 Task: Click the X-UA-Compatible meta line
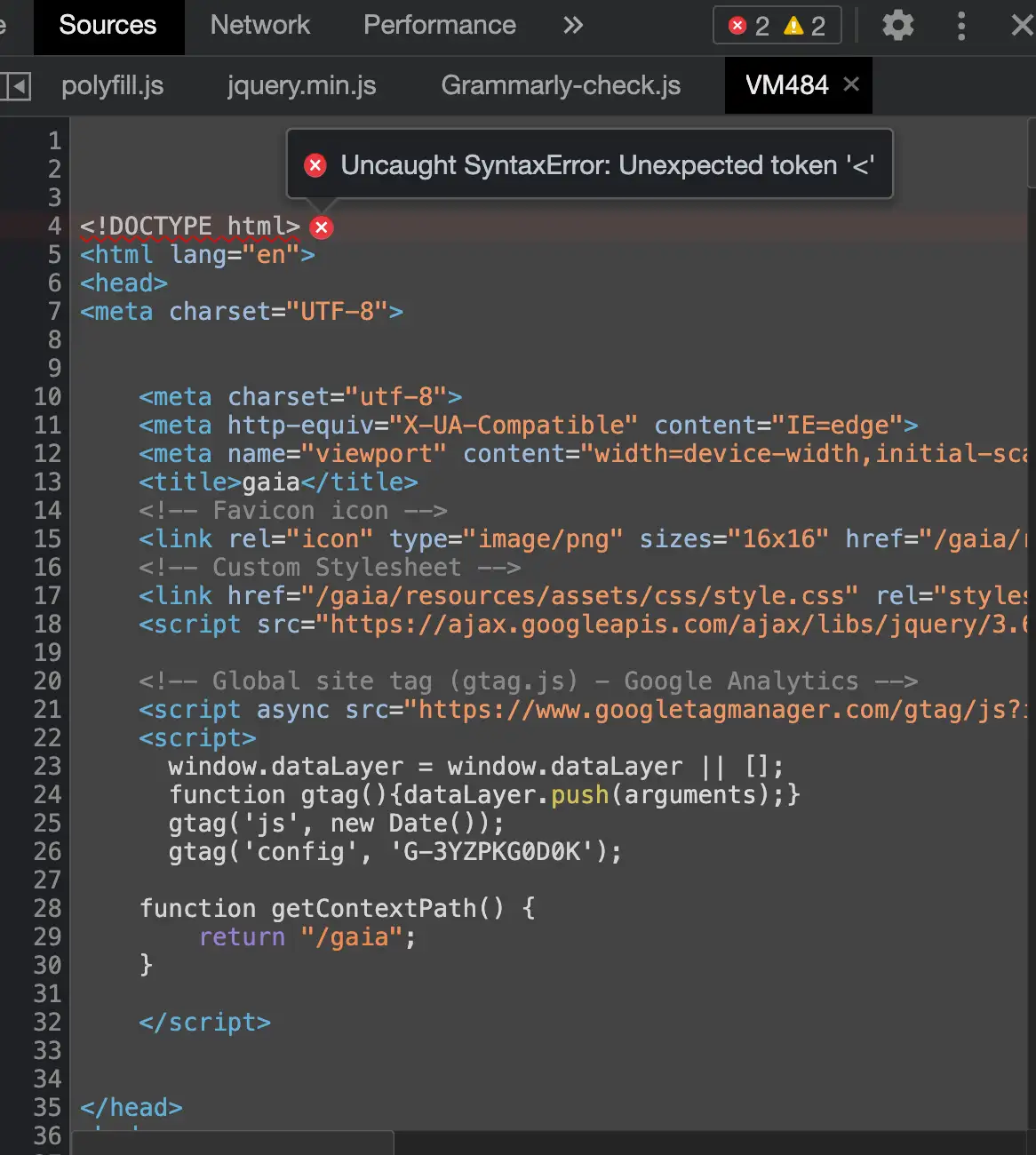[x=528, y=426]
